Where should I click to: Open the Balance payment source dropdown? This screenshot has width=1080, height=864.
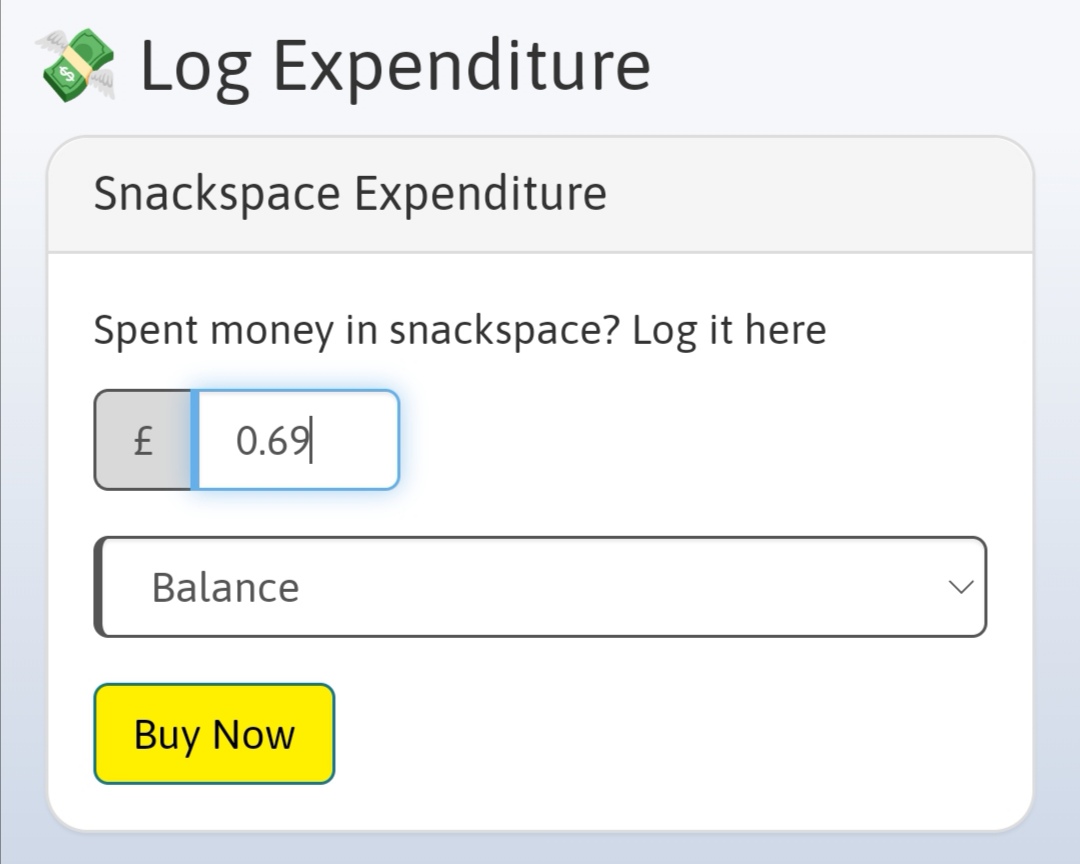(541, 587)
